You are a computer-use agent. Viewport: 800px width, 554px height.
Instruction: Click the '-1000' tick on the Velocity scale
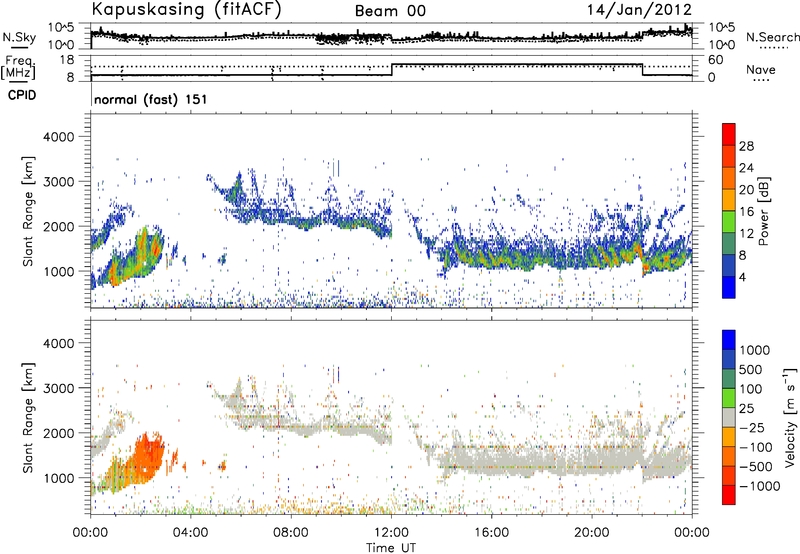(760, 486)
